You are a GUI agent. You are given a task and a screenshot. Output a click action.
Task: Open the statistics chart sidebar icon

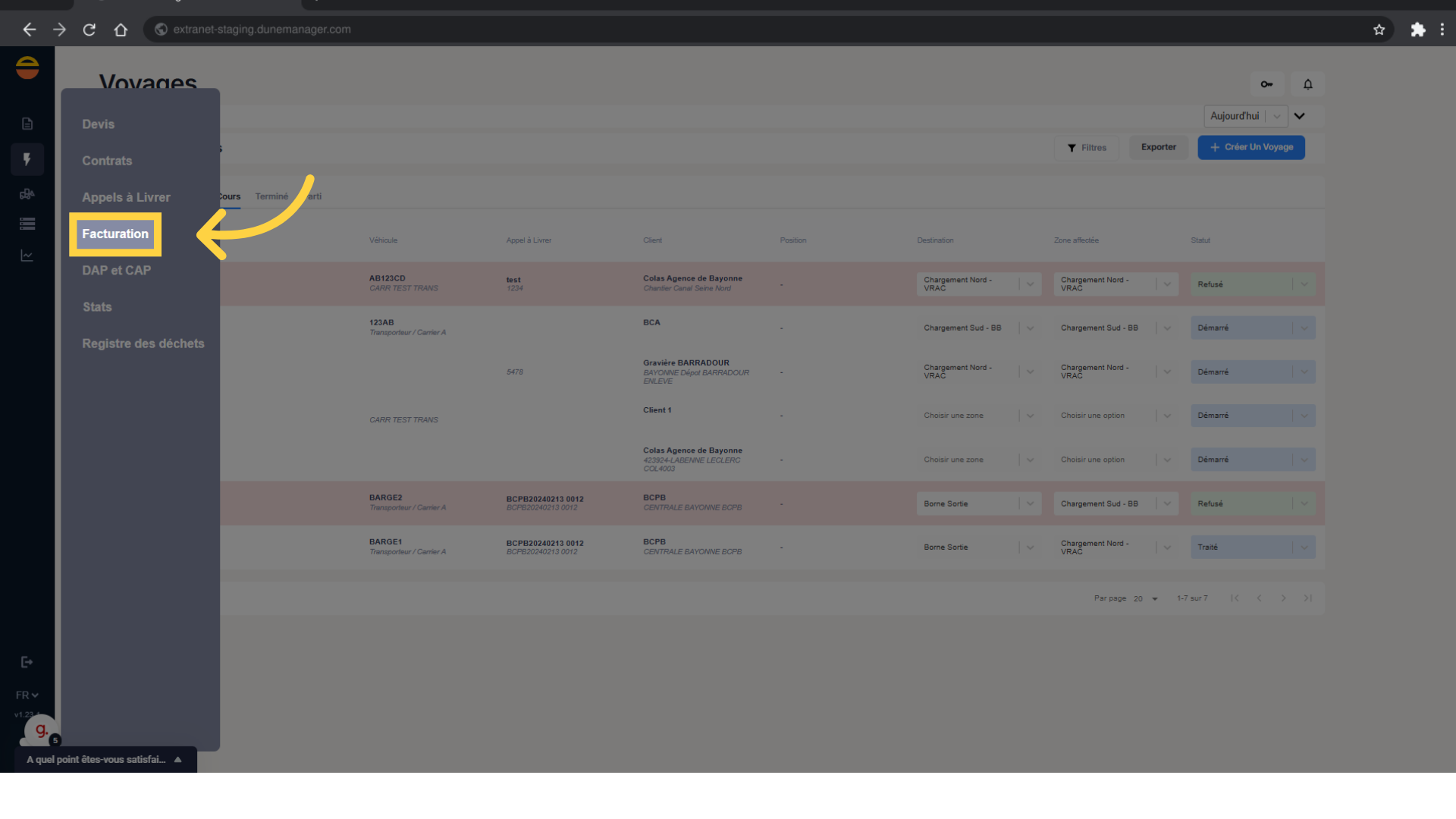[27, 256]
